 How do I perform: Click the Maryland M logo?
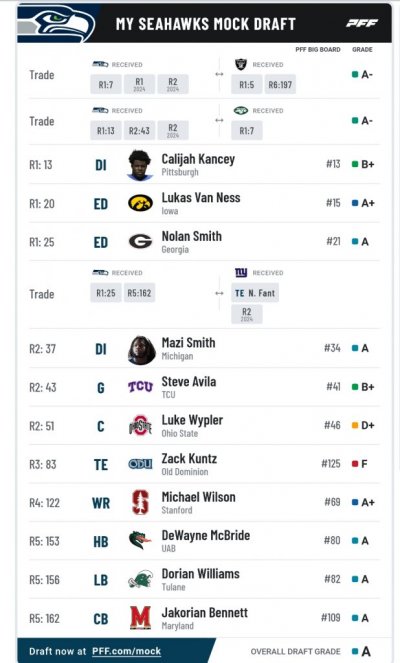pyautogui.click(x=140, y=617)
